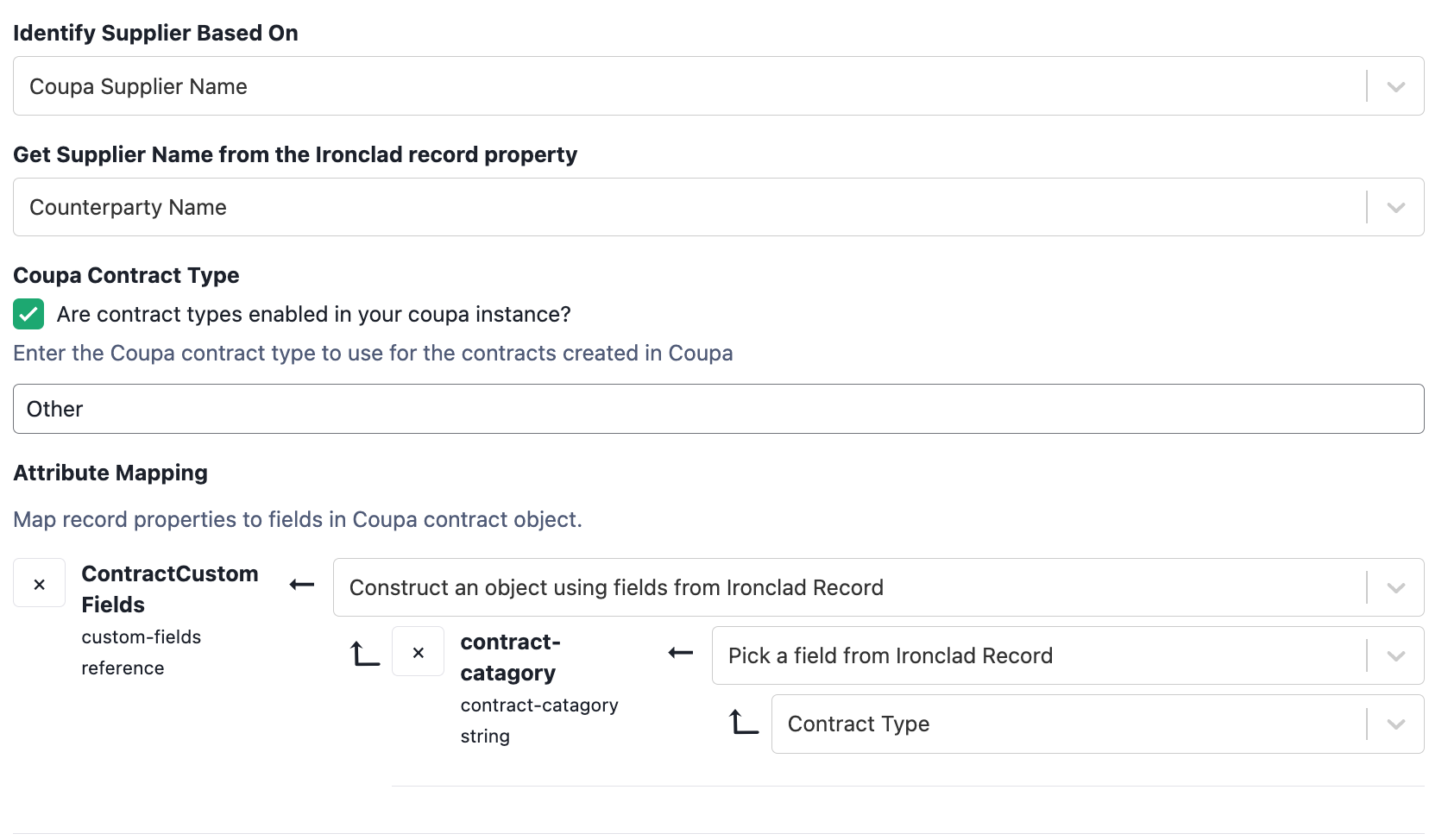Open 'Pick a field from Ironclad Record' dropdown

1036,655
